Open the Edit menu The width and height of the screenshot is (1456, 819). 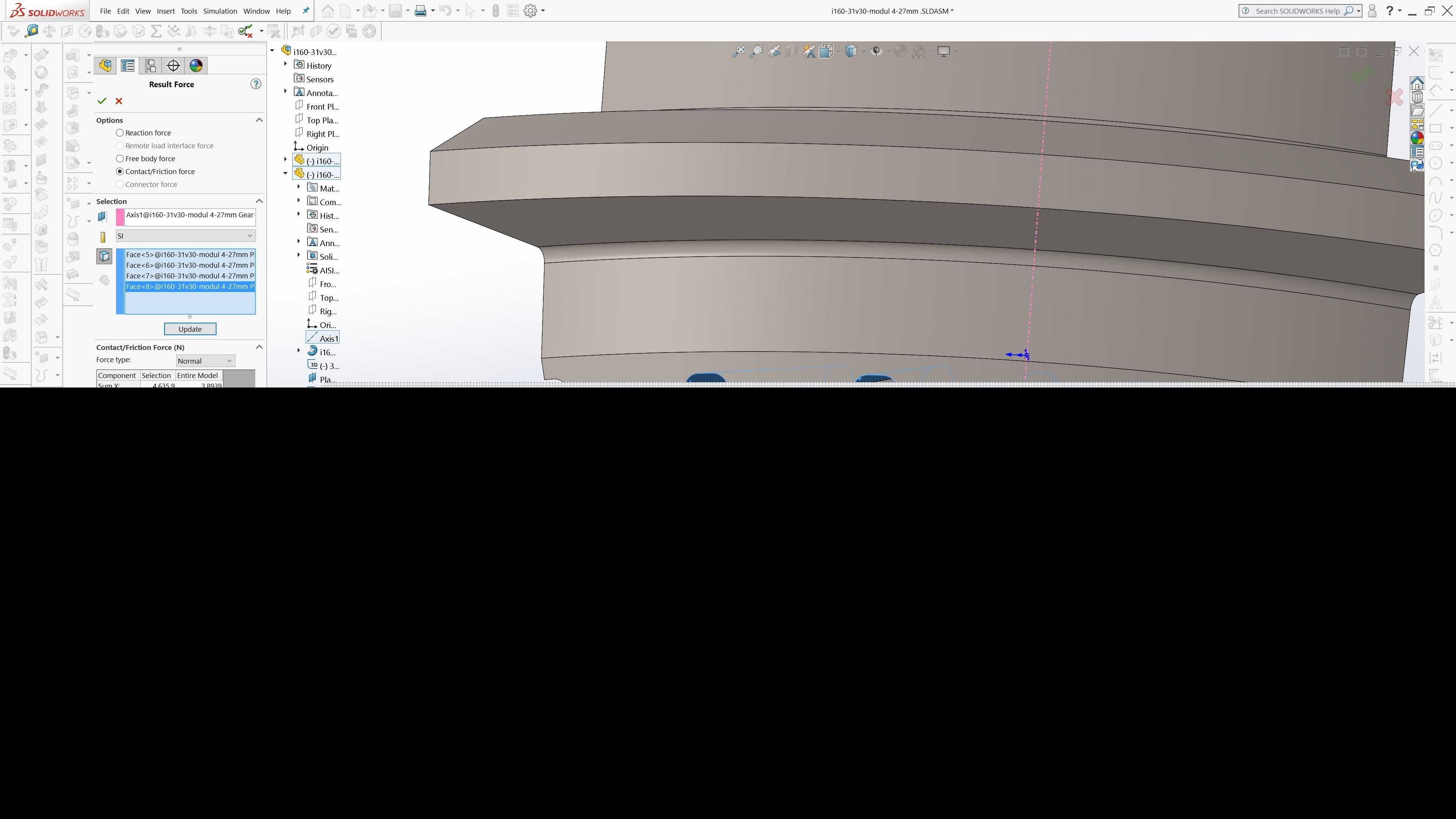tap(123, 11)
